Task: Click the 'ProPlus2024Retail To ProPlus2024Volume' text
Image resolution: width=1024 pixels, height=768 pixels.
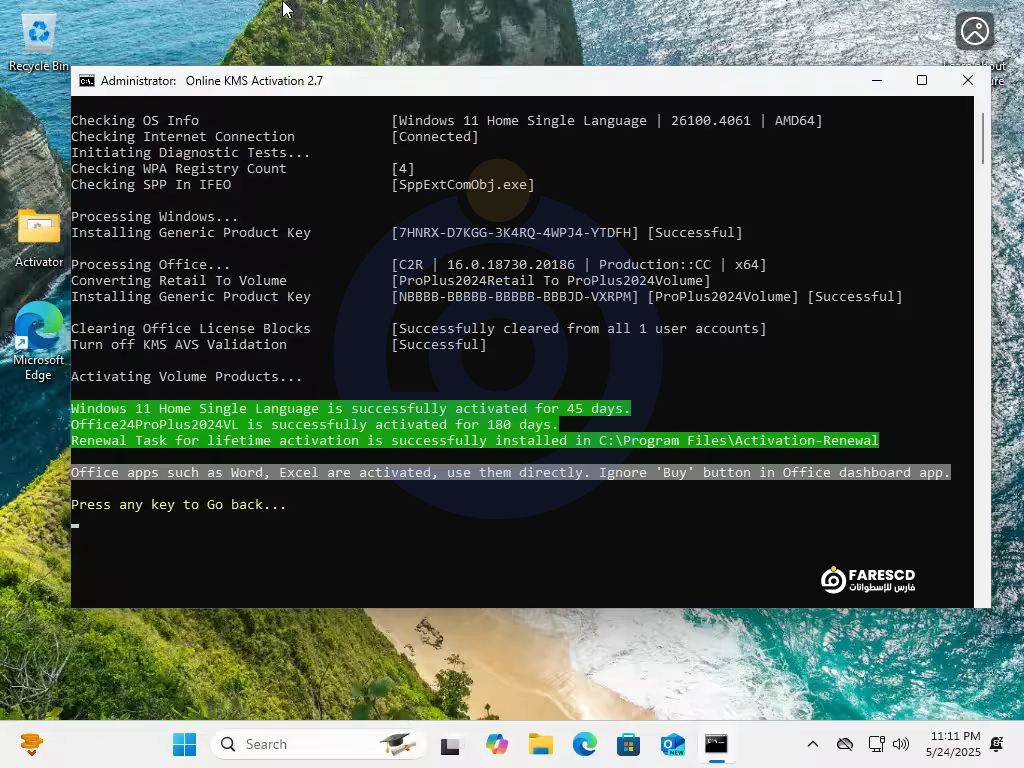Action: [551, 281]
